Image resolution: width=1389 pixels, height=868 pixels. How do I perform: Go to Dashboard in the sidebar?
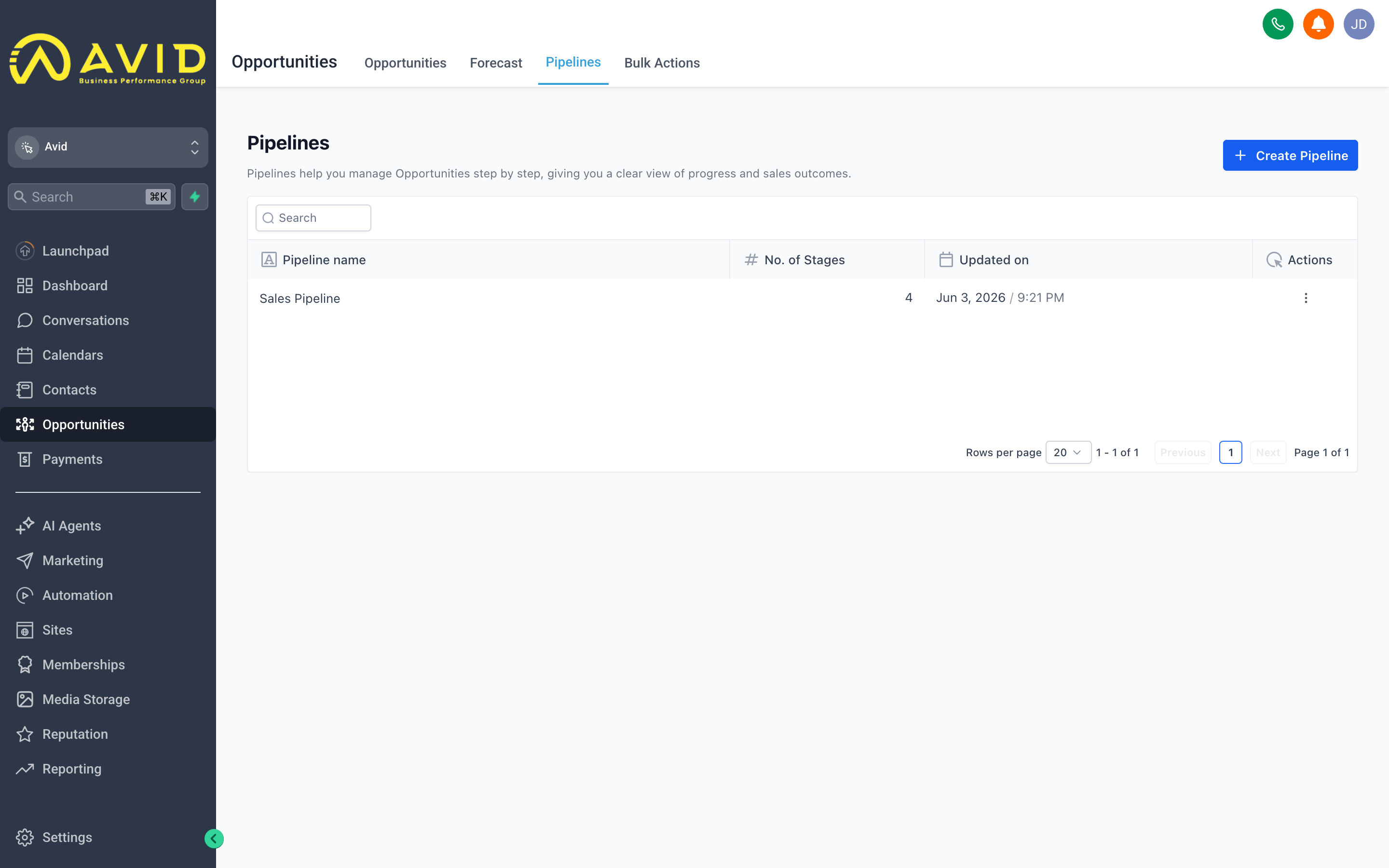click(x=108, y=285)
